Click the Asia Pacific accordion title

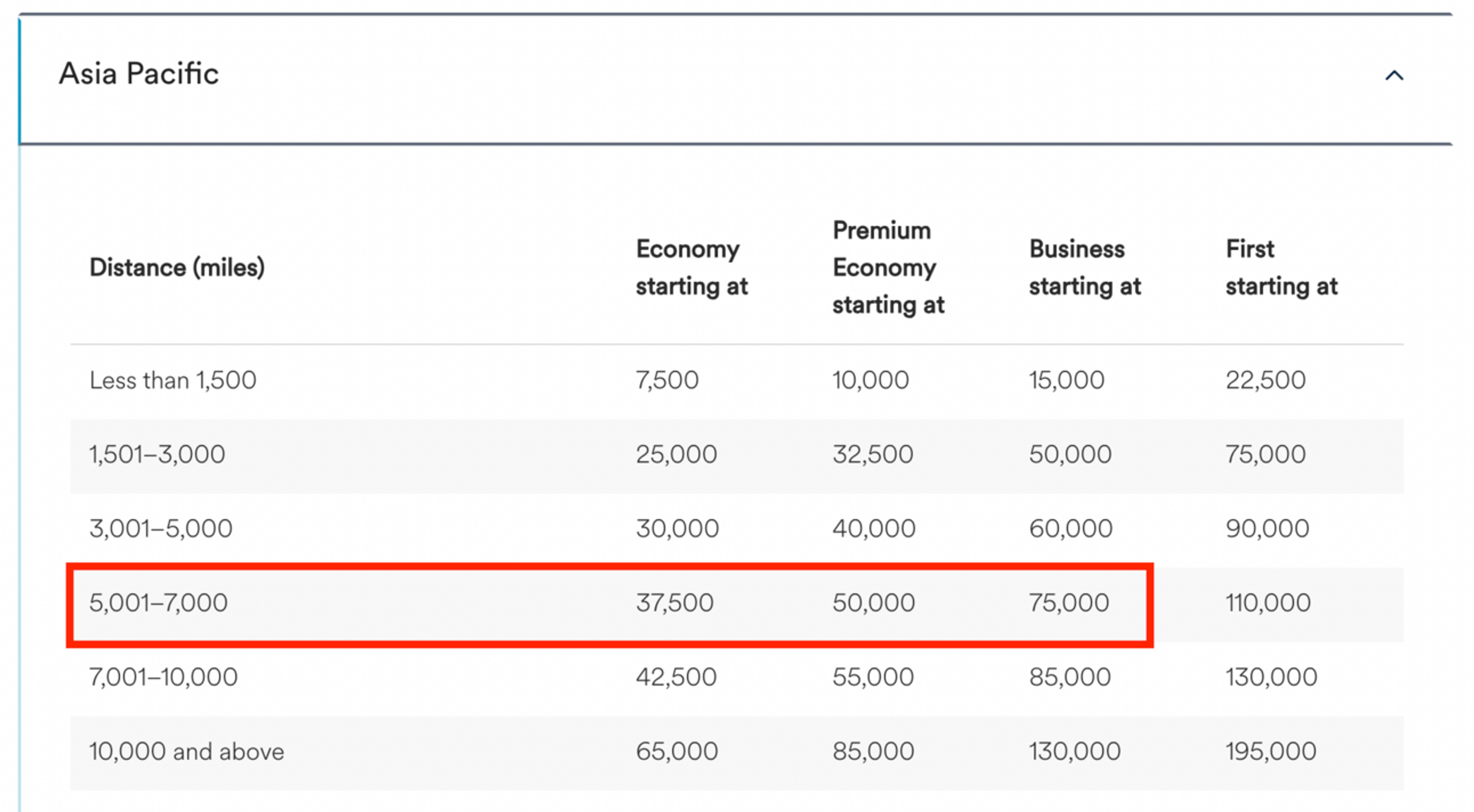pos(139,74)
